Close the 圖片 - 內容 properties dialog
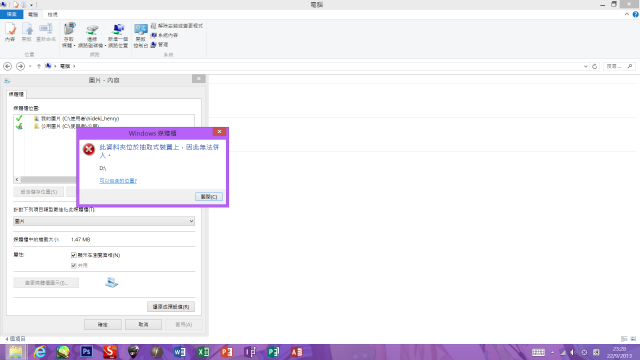Screen dimensions: 640x360 (199, 79)
